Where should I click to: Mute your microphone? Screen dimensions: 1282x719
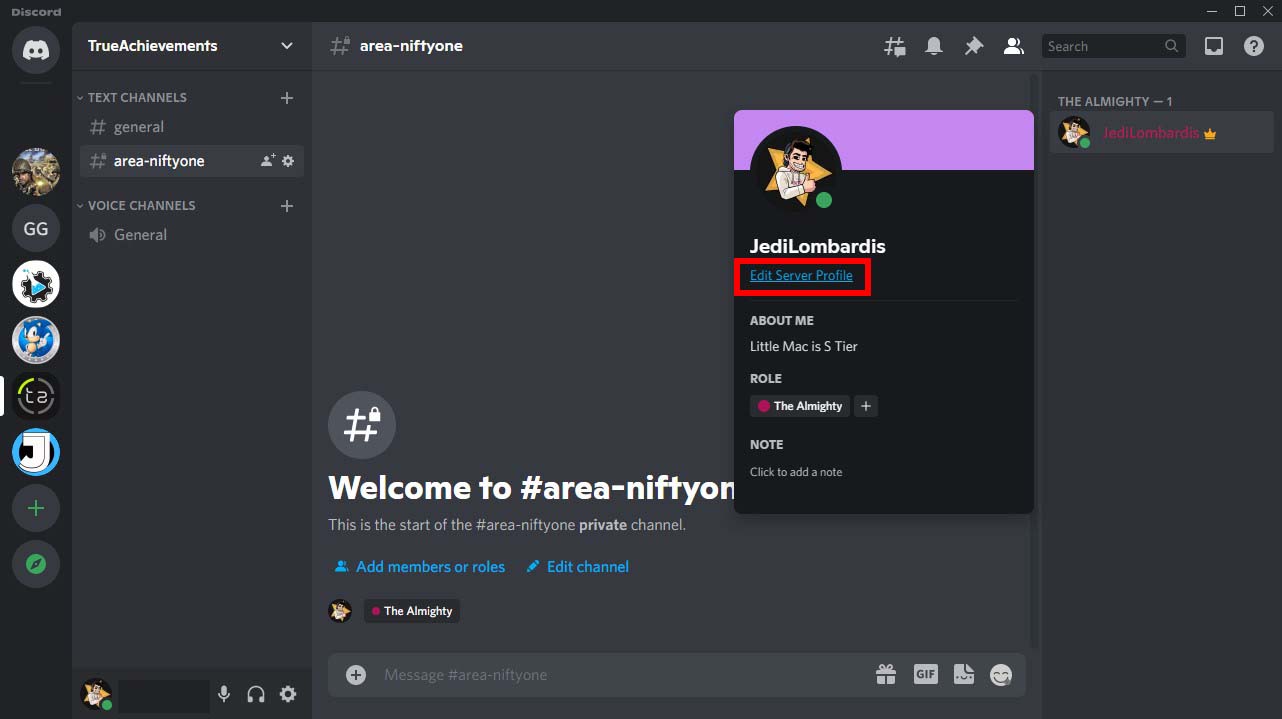[x=223, y=693]
